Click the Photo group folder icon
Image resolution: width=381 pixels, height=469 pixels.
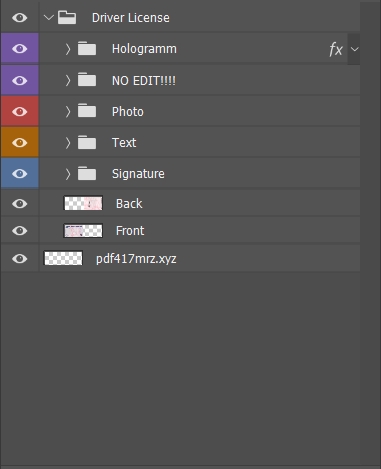[x=87, y=111]
